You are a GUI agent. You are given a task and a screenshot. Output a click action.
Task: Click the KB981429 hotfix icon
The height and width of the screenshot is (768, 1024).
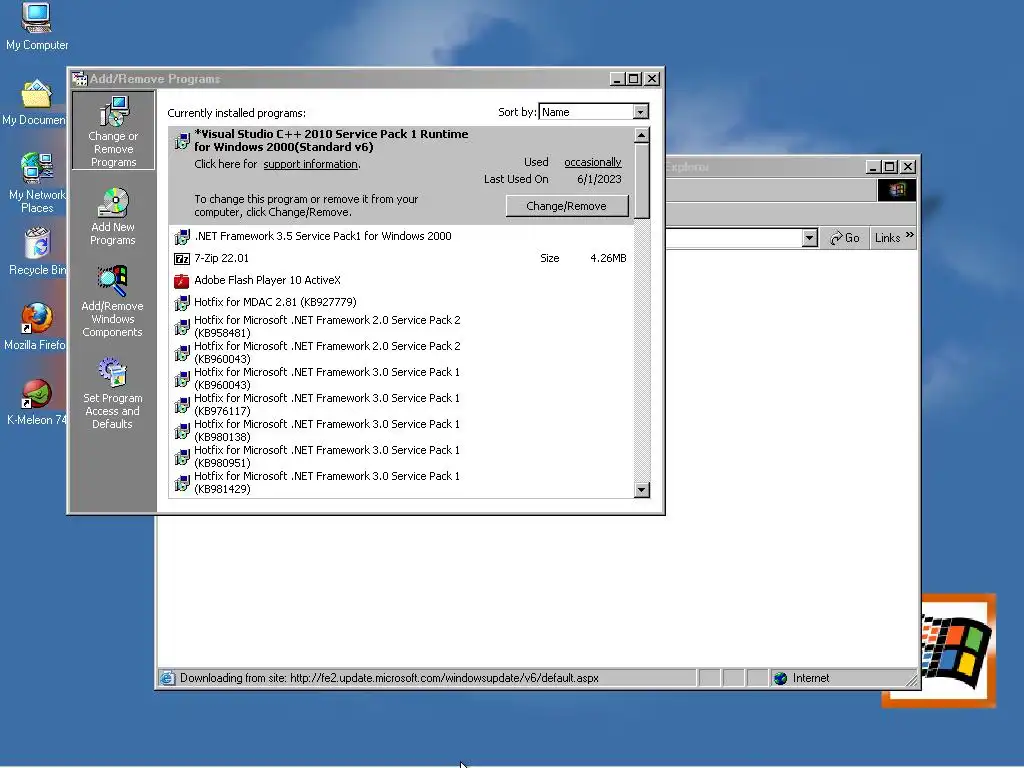(x=182, y=483)
